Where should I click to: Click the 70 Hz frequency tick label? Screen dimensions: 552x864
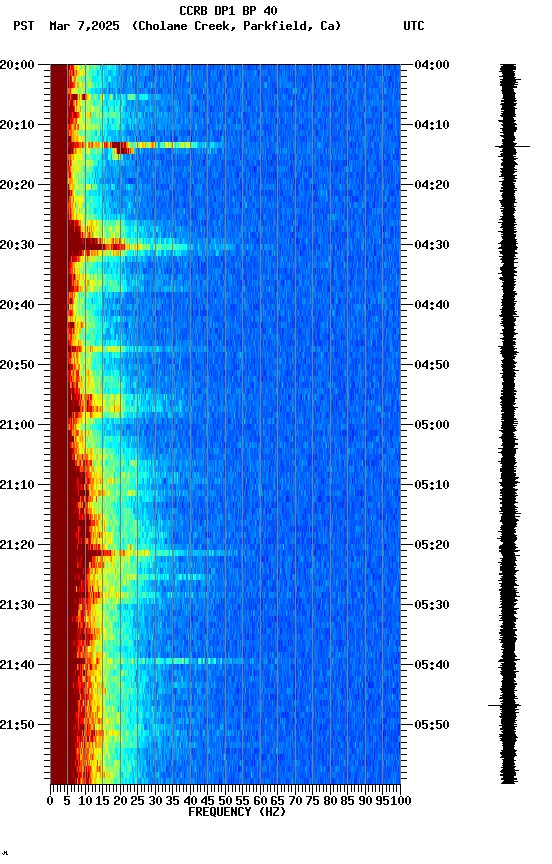tap(295, 801)
